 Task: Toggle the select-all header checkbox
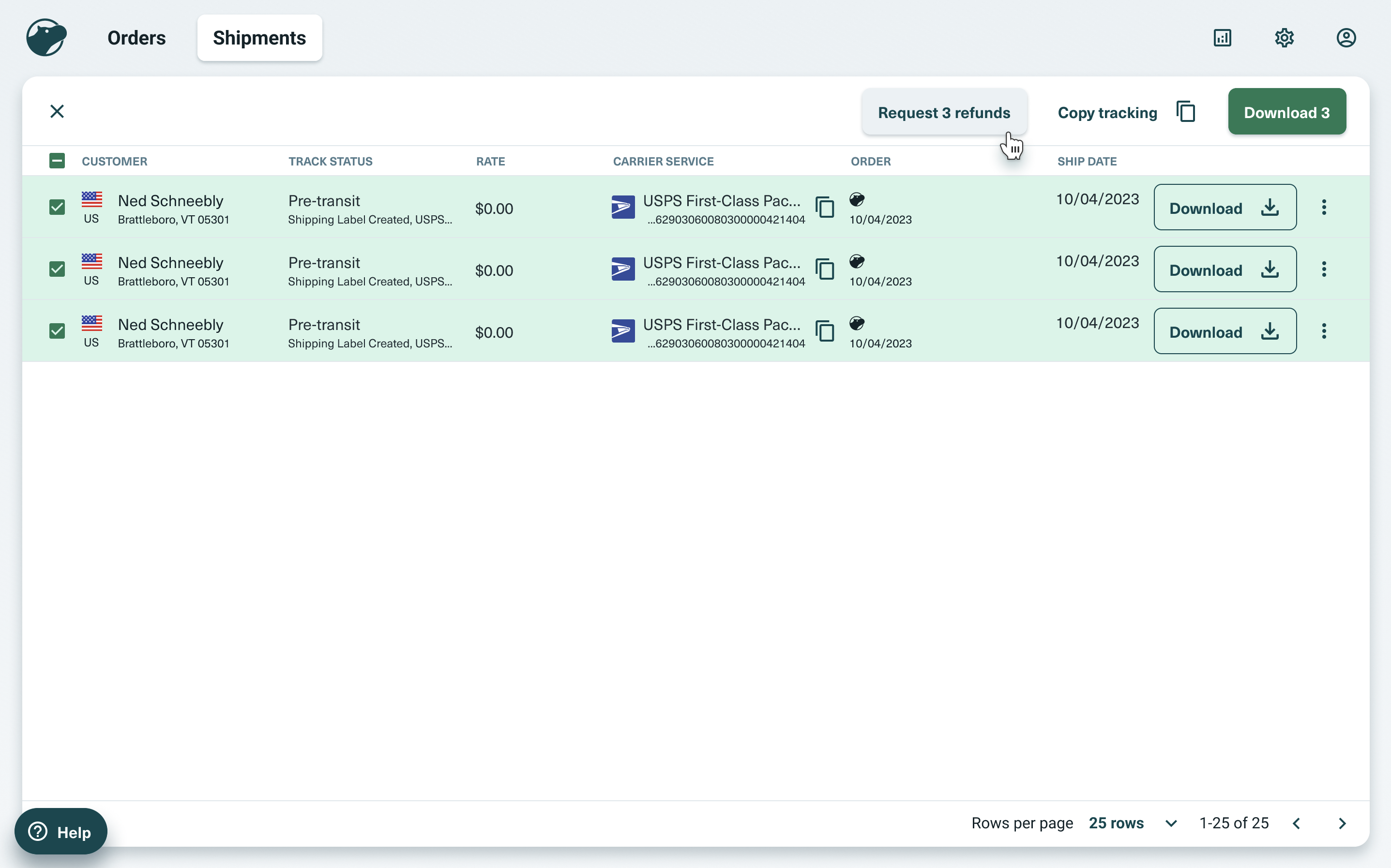pyautogui.click(x=57, y=161)
